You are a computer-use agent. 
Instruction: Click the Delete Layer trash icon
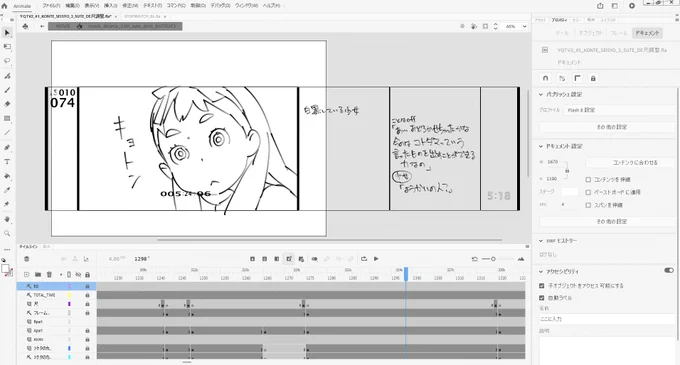[49, 274]
